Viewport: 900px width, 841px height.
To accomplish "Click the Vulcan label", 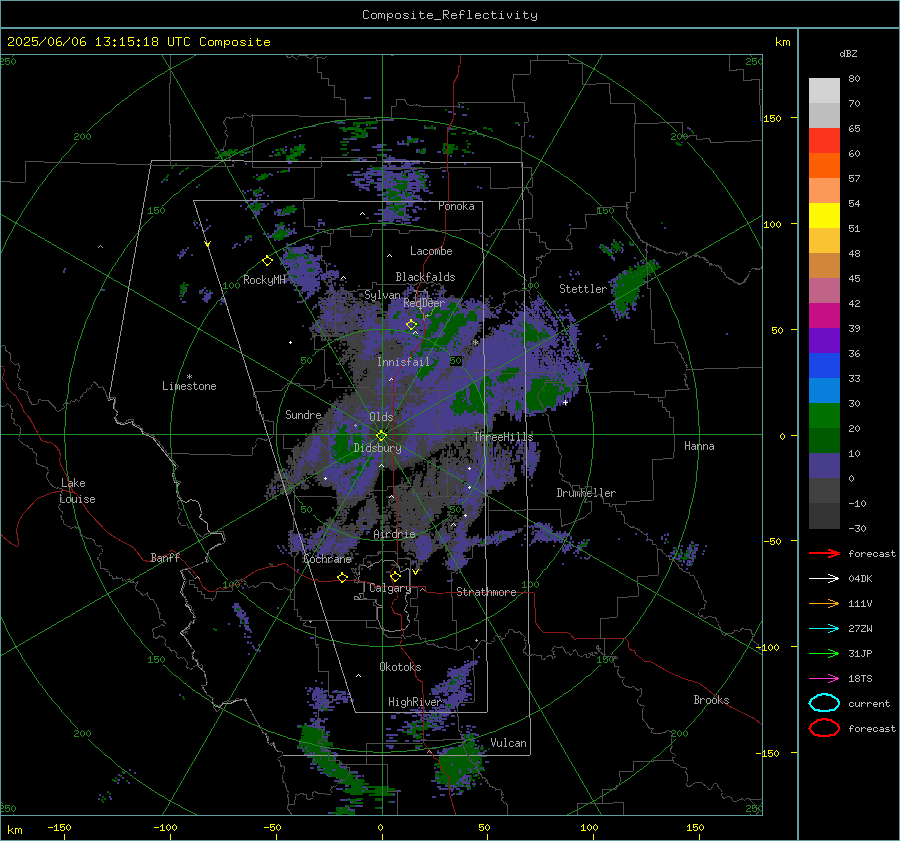I will tap(508, 743).
